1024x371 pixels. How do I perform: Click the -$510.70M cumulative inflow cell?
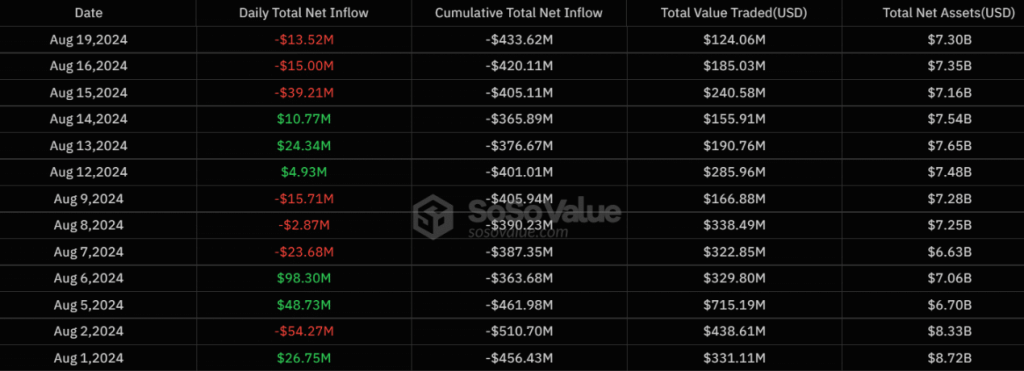[519, 332]
